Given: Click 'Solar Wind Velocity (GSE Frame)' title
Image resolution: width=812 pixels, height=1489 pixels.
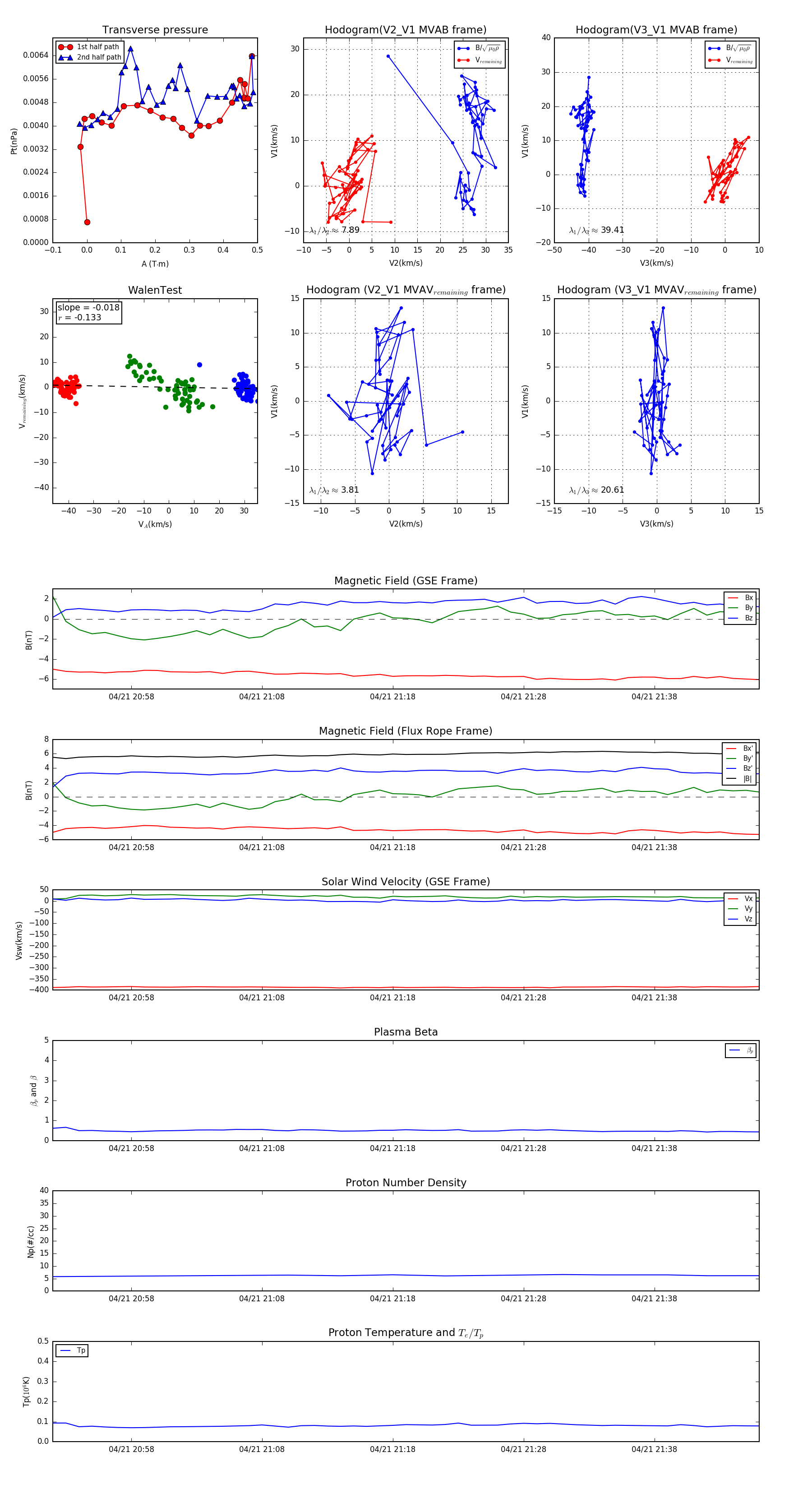Looking at the screenshot, I should coord(406,882).
